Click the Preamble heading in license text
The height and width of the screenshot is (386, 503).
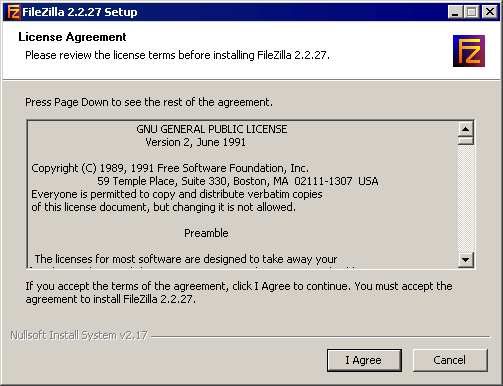pyautogui.click(x=206, y=233)
